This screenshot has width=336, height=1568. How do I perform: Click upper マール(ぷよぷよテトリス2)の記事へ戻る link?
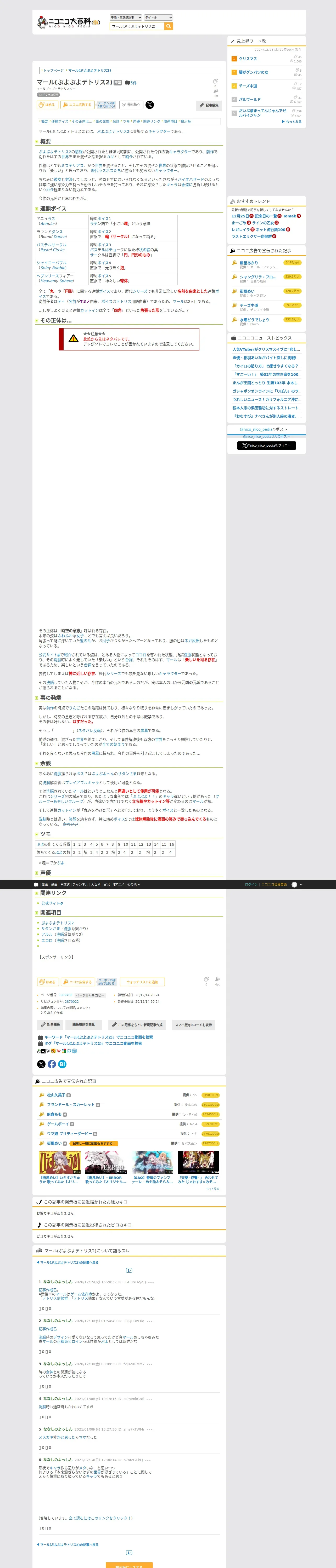click(x=68, y=1263)
